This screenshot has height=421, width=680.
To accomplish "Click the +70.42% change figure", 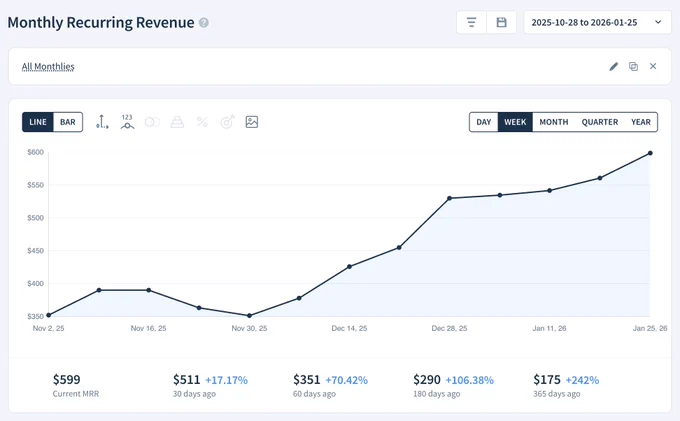I will click(x=347, y=380).
